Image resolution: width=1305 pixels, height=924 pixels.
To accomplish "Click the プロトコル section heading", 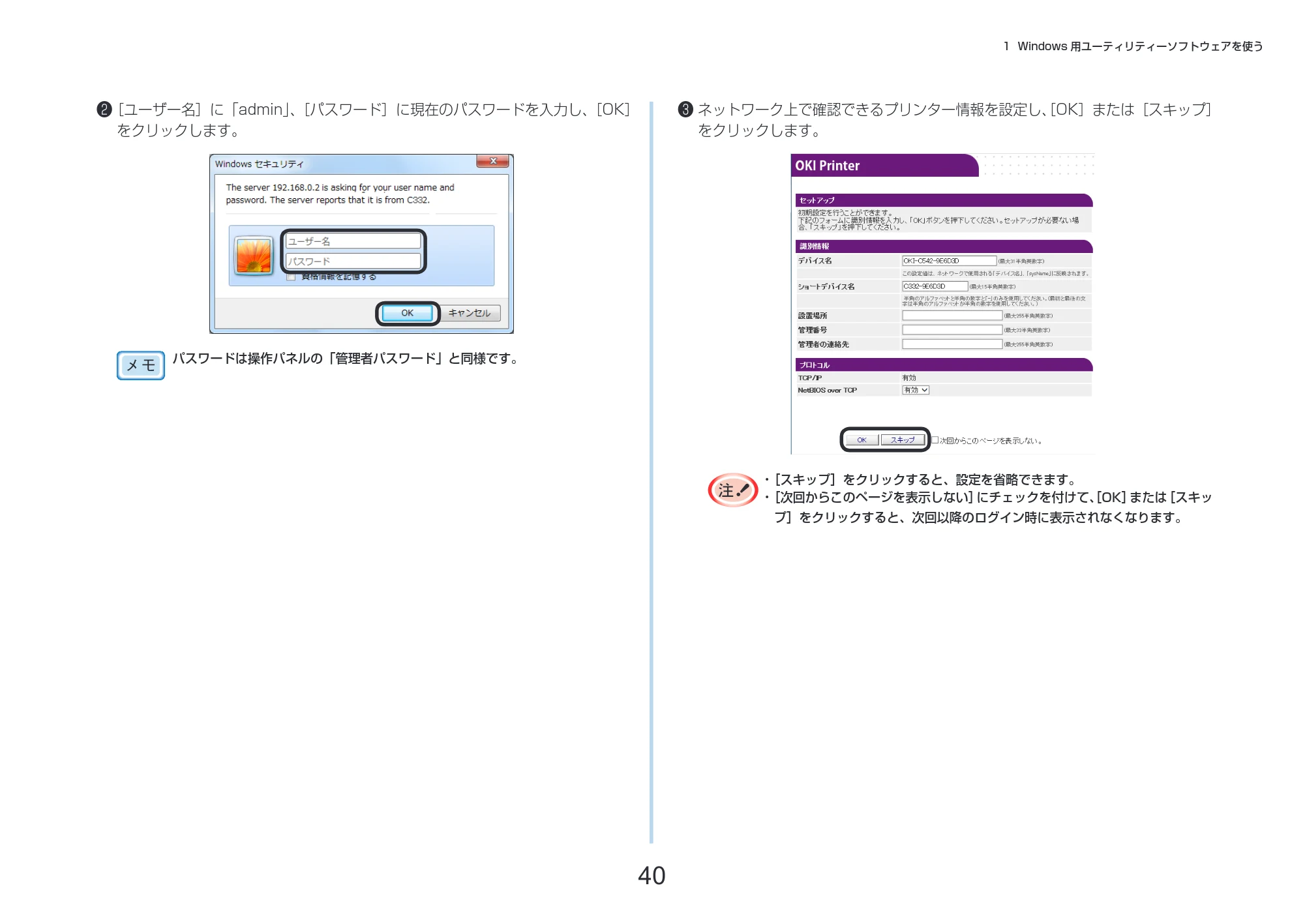I will 814,365.
